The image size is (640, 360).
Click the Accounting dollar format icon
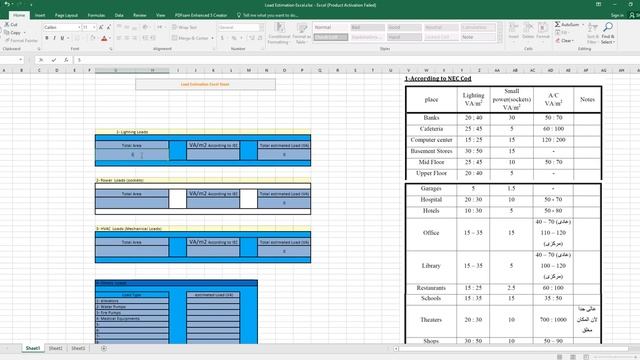pyautogui.click(x=222, y=38)
